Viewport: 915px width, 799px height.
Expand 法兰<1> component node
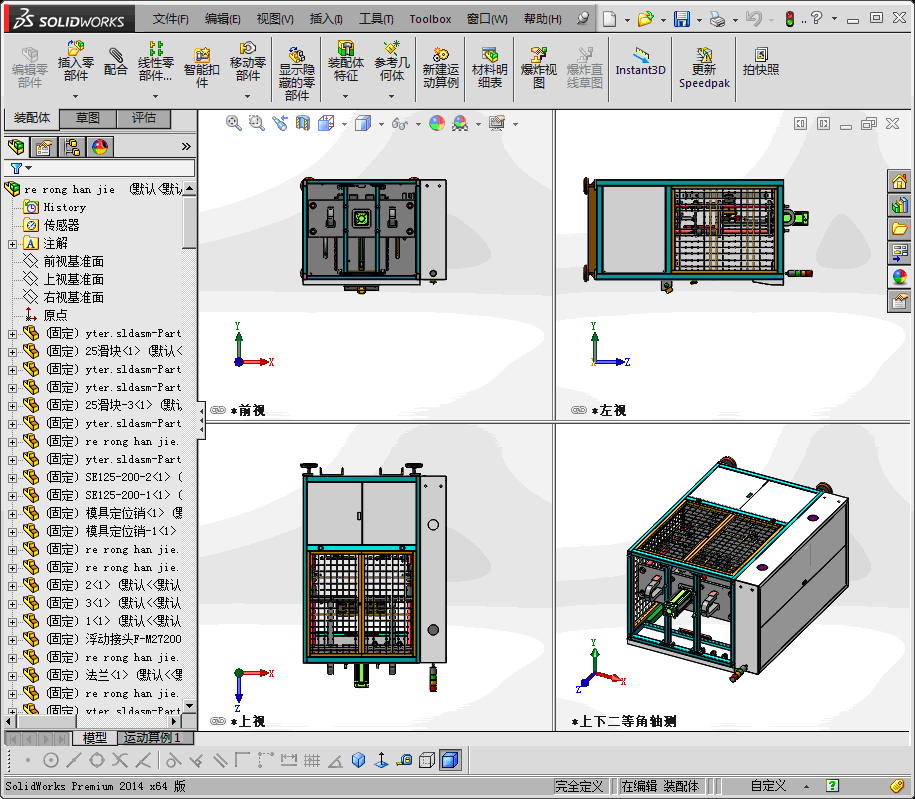(12, 676)
